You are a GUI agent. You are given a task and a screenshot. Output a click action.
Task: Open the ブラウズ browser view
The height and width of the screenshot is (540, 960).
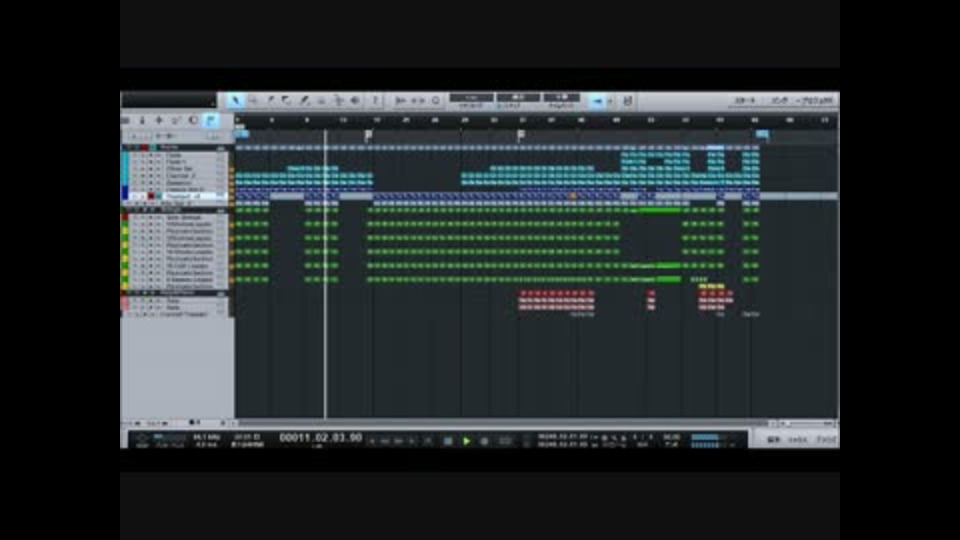pyautogui.click(x=826, y=440)
